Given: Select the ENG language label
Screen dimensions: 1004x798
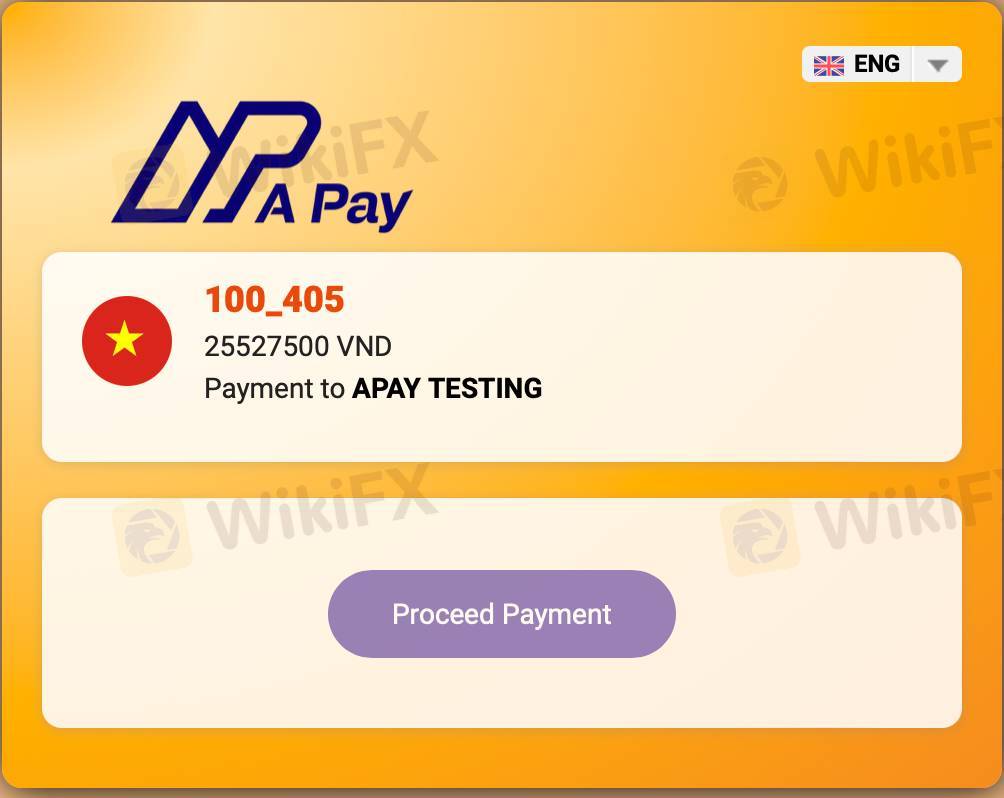Looking at the screenshot, I should 877,64.
